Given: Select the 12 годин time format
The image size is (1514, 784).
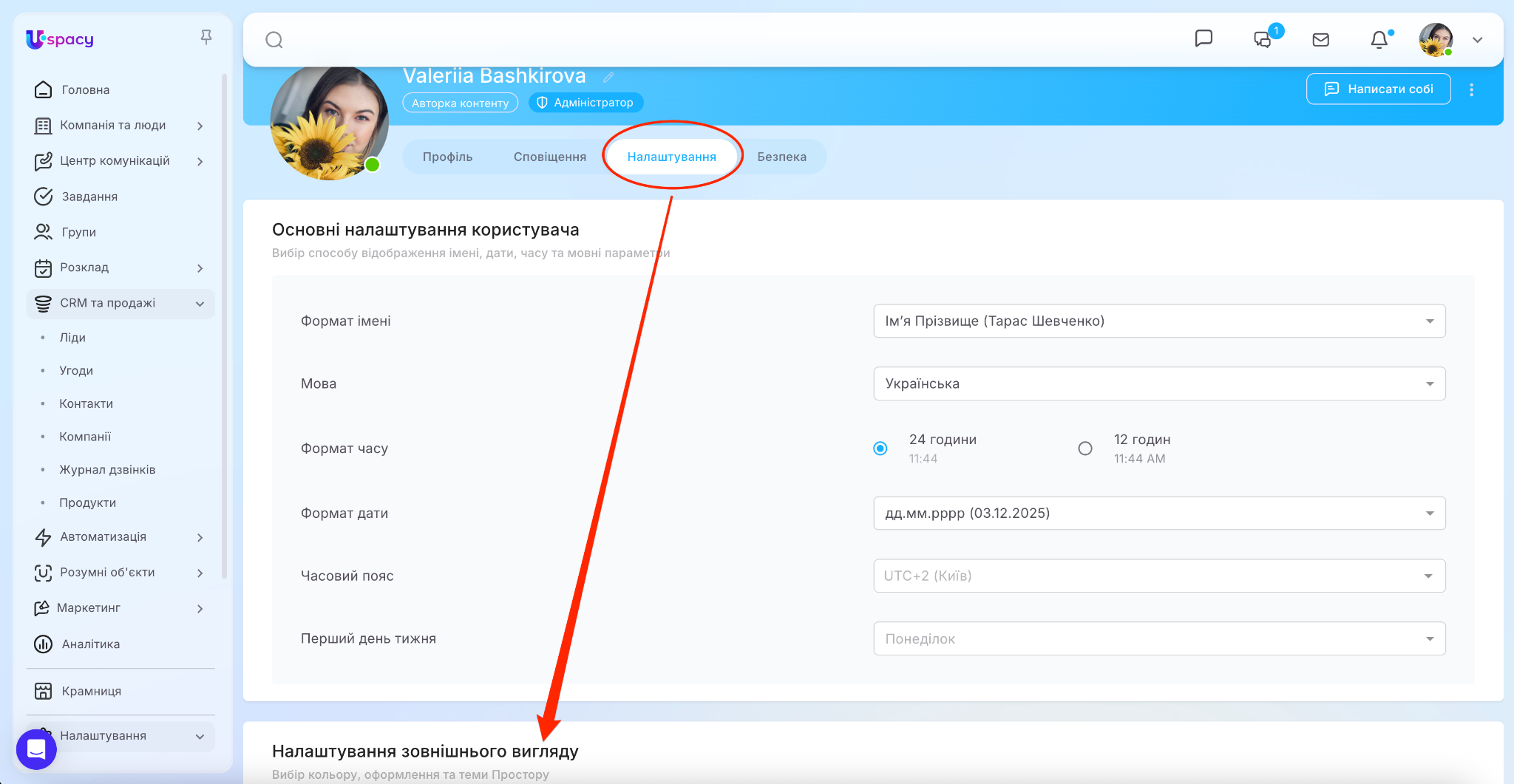Looking at the screenshot, I should click(1084, 449).
